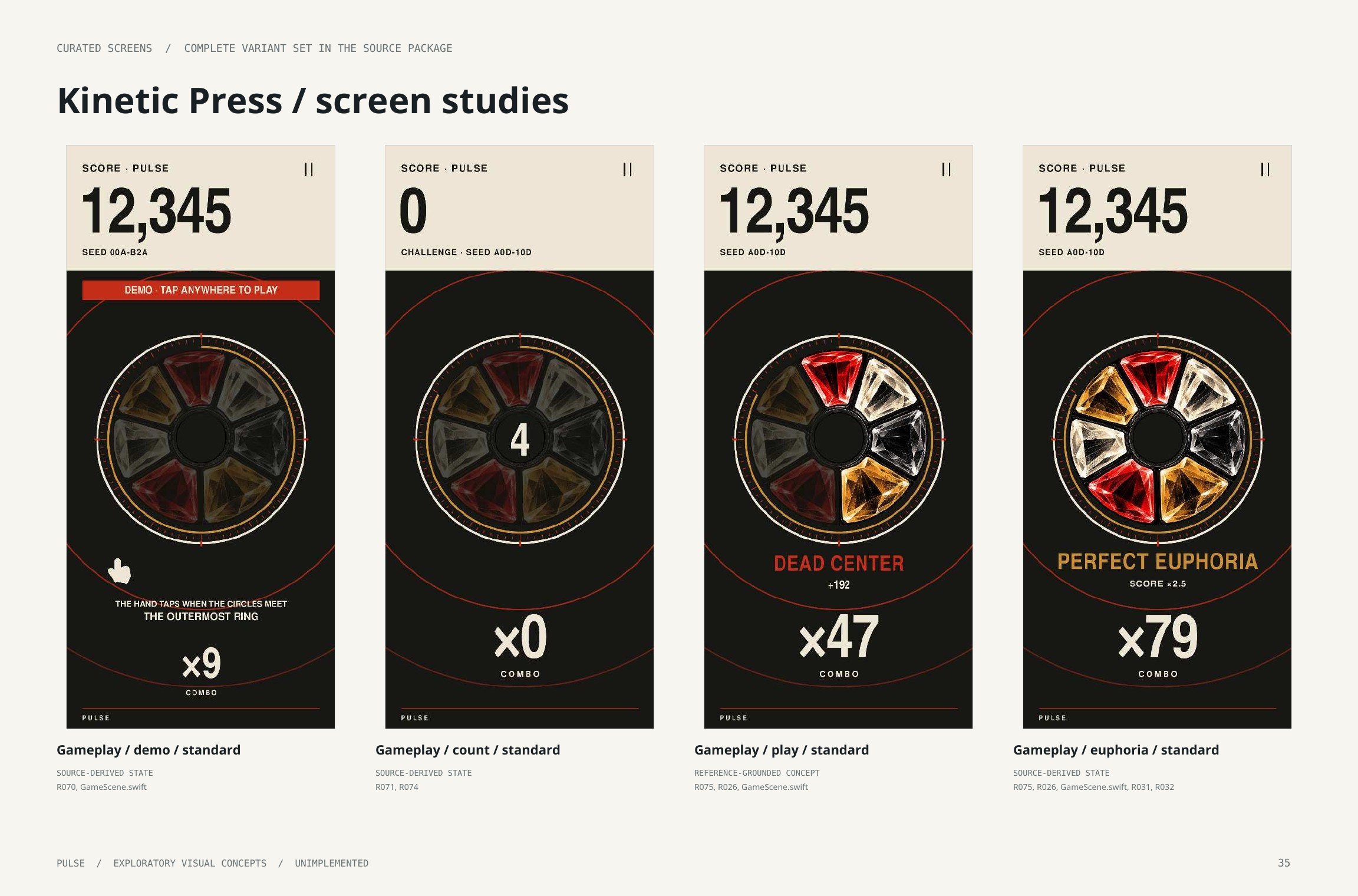The width and height of the screenshot is (1358, 896).
Task: Click the 'Gameplay / euphoria / standard' caption
Action: coord(1116,750)
